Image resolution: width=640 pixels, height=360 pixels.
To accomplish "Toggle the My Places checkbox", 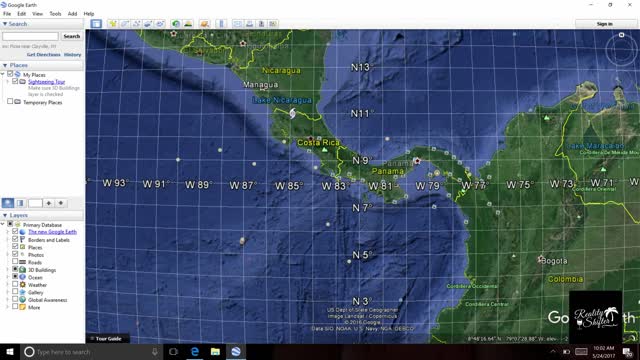I will coord(10,74).
